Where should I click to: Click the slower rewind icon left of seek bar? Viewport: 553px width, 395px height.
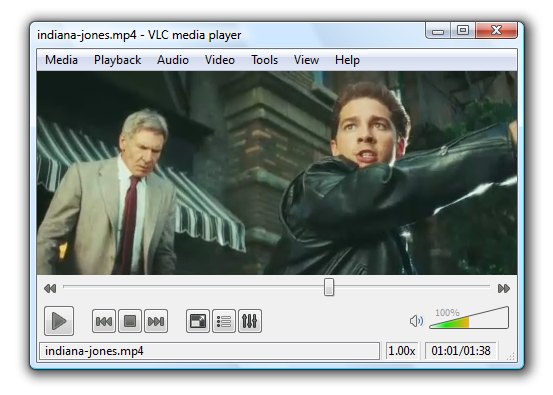[50, 288]
